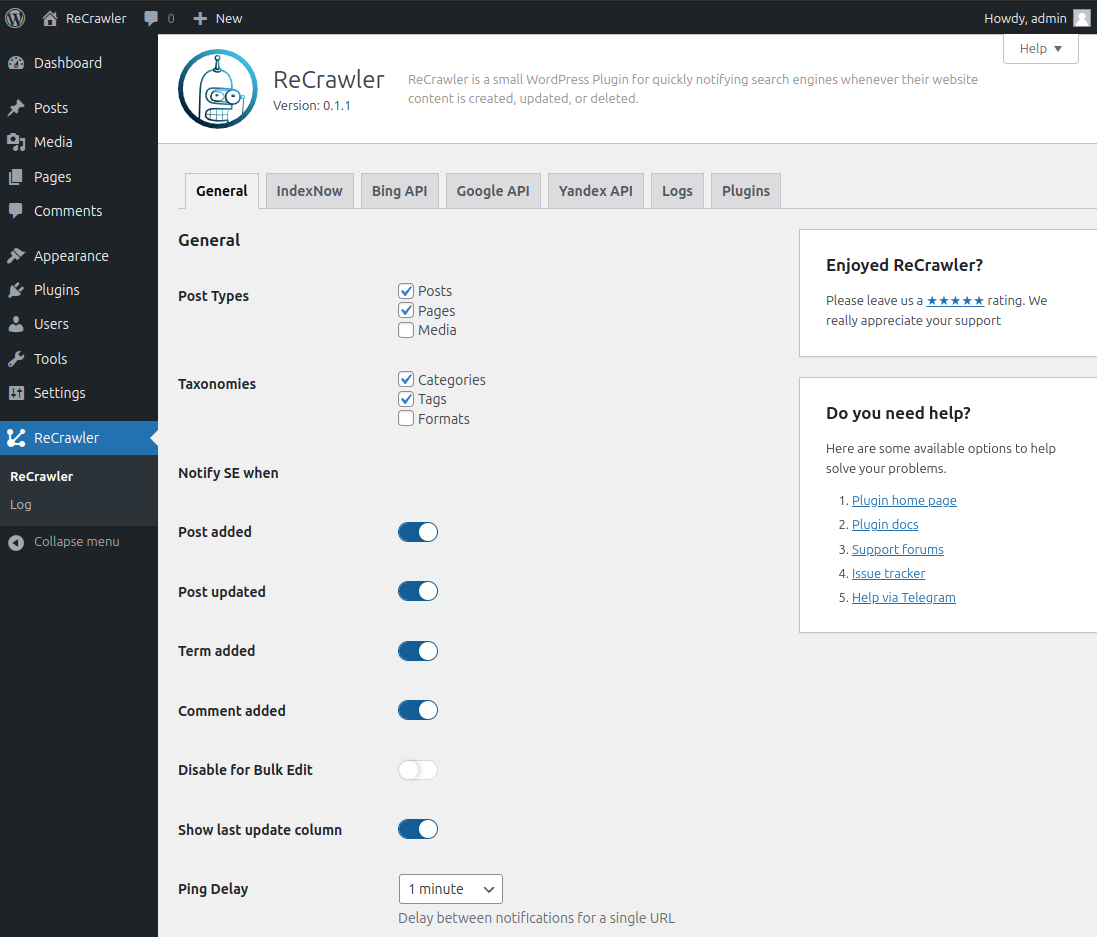Screen dimensions: 1097x937
Task: Click the Comments bubble icon in sidebar
Action: 16,211
